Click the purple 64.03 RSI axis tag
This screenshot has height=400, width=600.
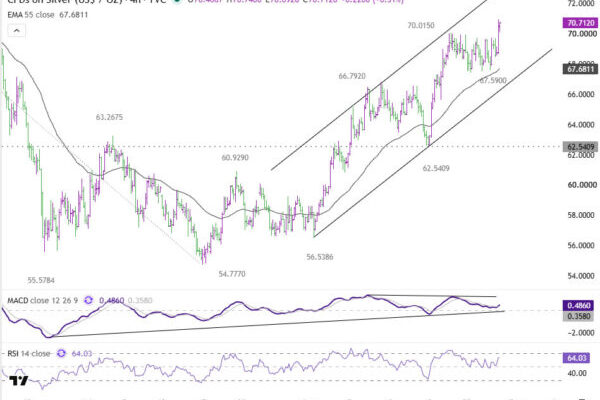pyautogui.click(x=577, y=358)
